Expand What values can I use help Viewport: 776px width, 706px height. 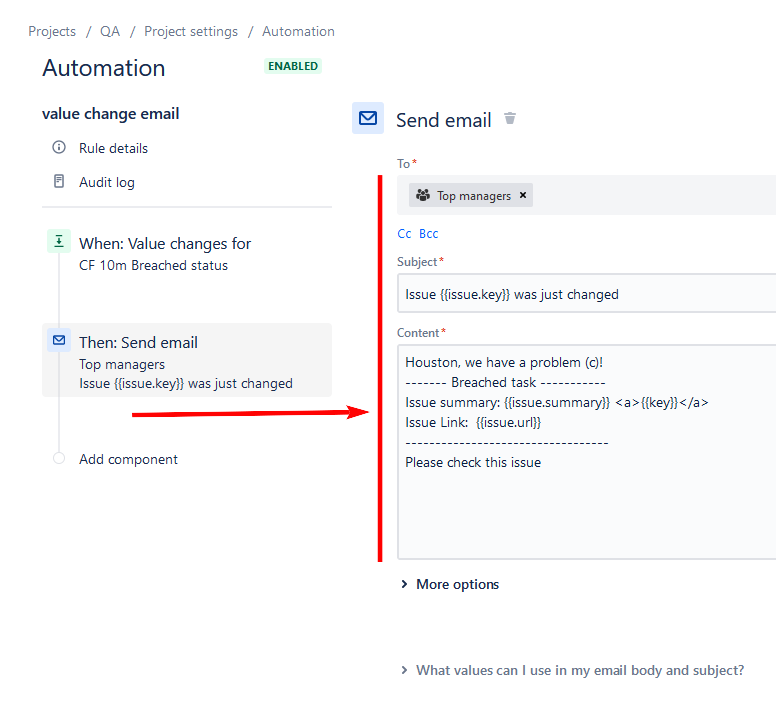(572, 670)
